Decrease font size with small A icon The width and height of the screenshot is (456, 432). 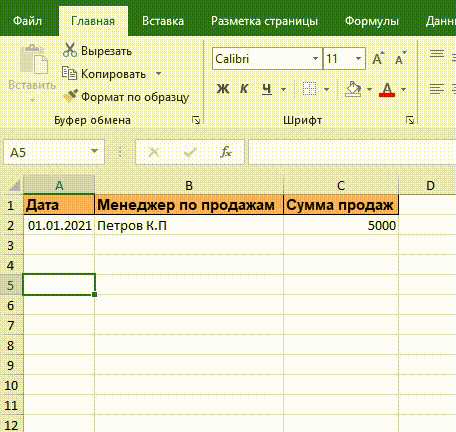[x=400, y=59]
